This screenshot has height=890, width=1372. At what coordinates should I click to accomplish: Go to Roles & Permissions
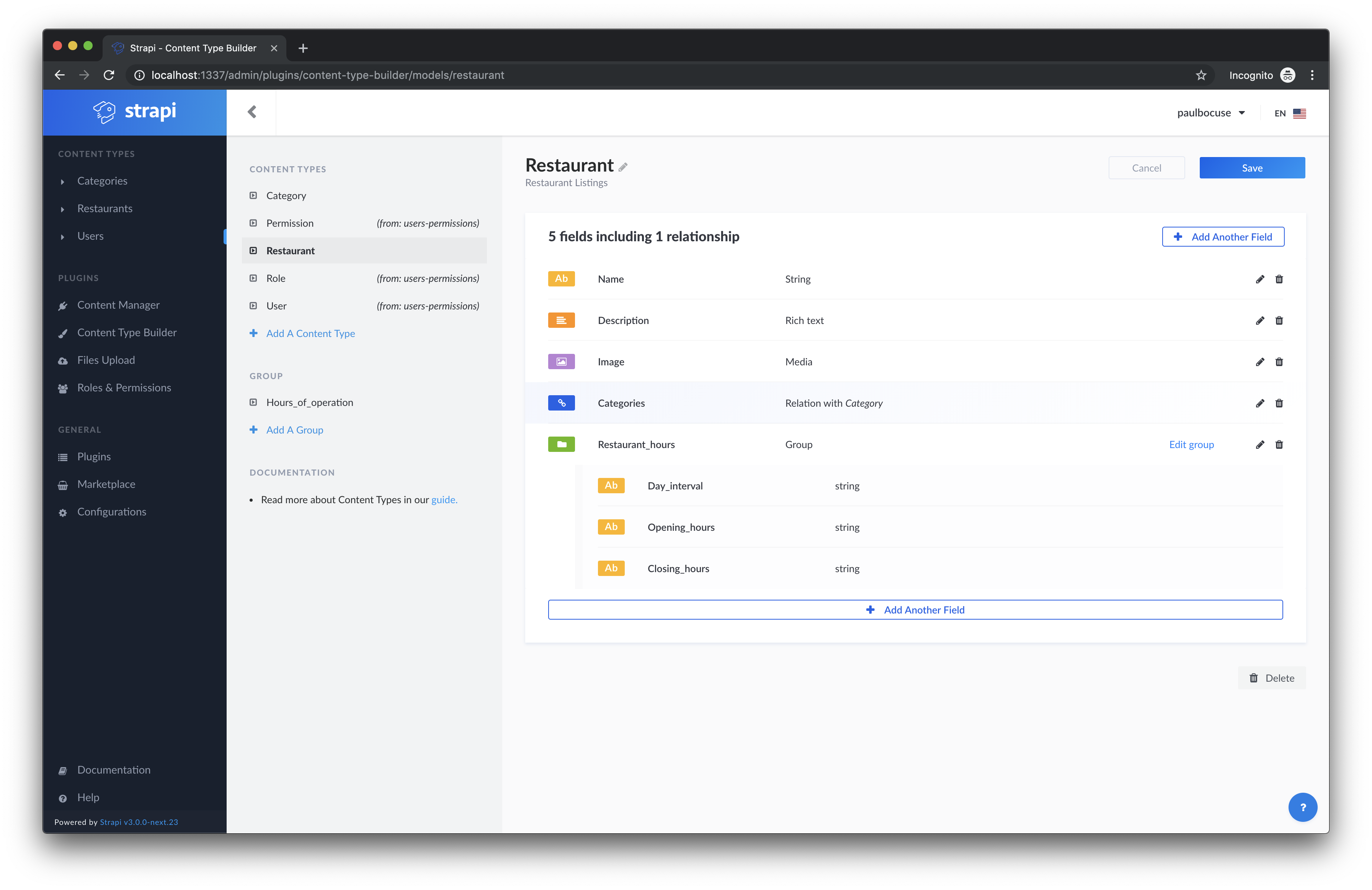[x=124, y=388]
